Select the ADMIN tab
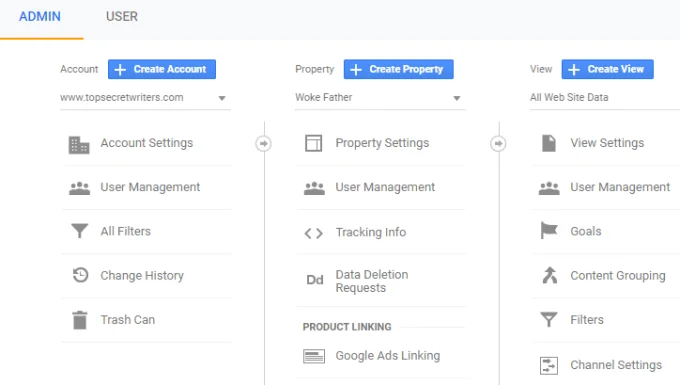680x385 pixels. [40, 16]
